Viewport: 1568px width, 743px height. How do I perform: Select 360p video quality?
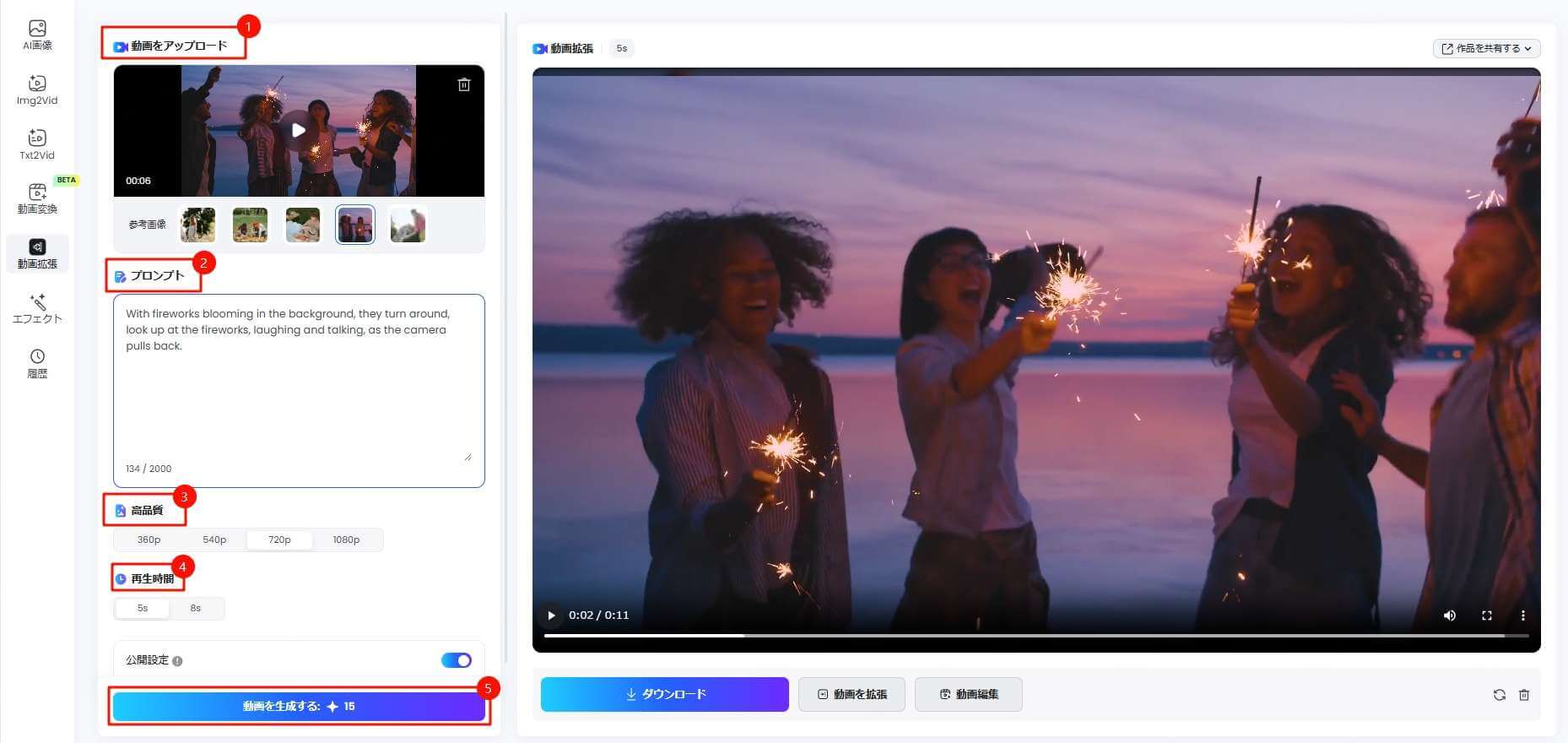point(149,540)
